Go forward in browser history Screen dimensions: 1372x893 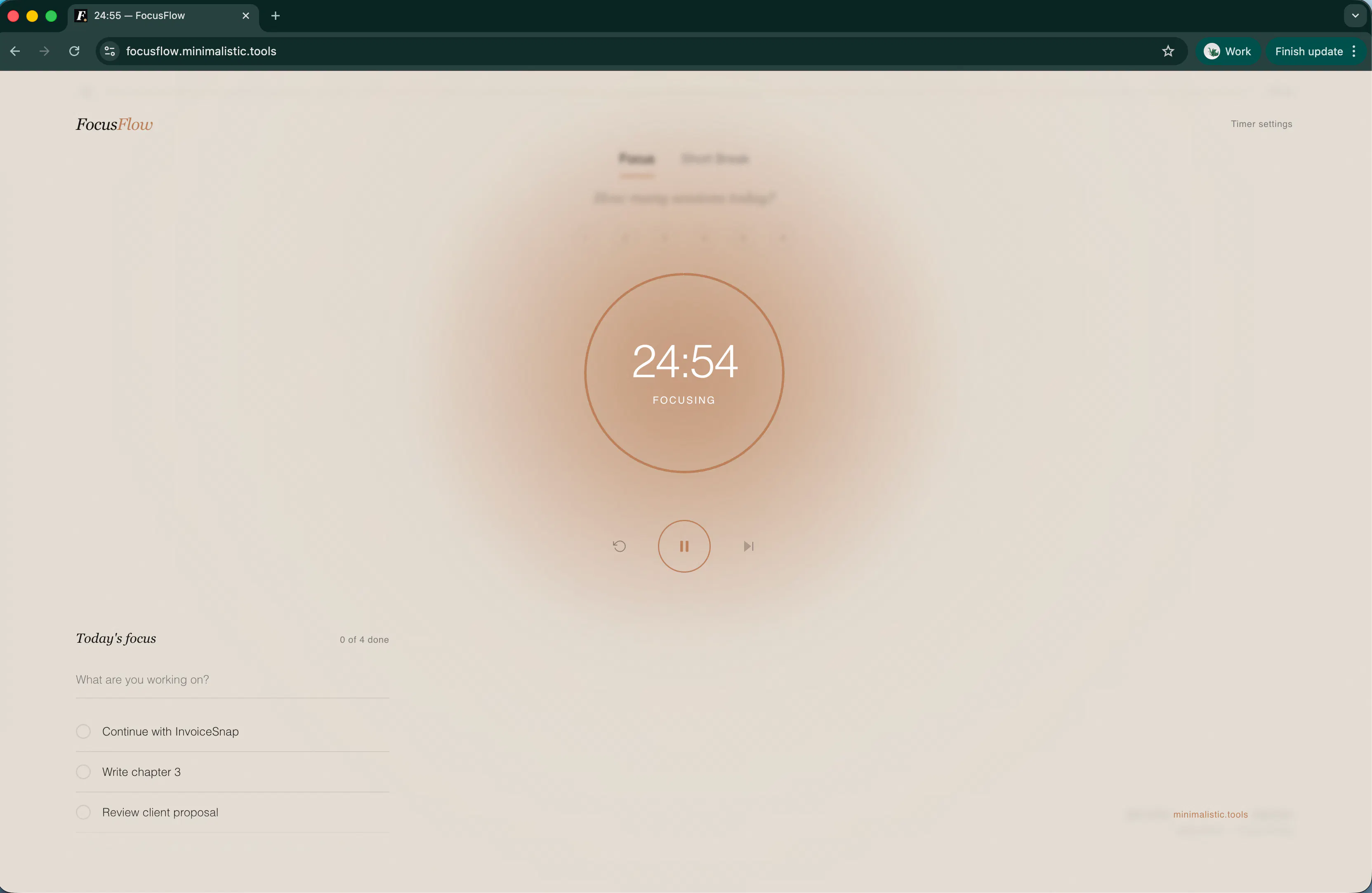point(45,51)
